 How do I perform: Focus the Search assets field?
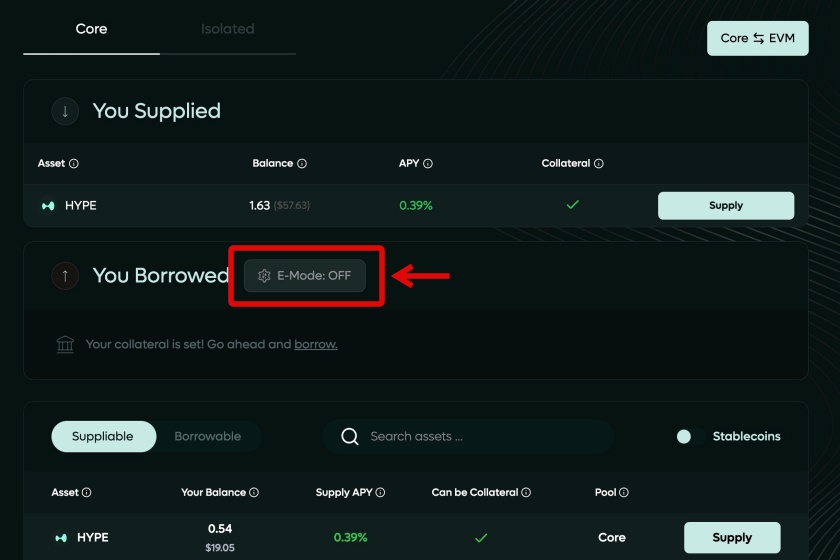(x=468, y=436)
